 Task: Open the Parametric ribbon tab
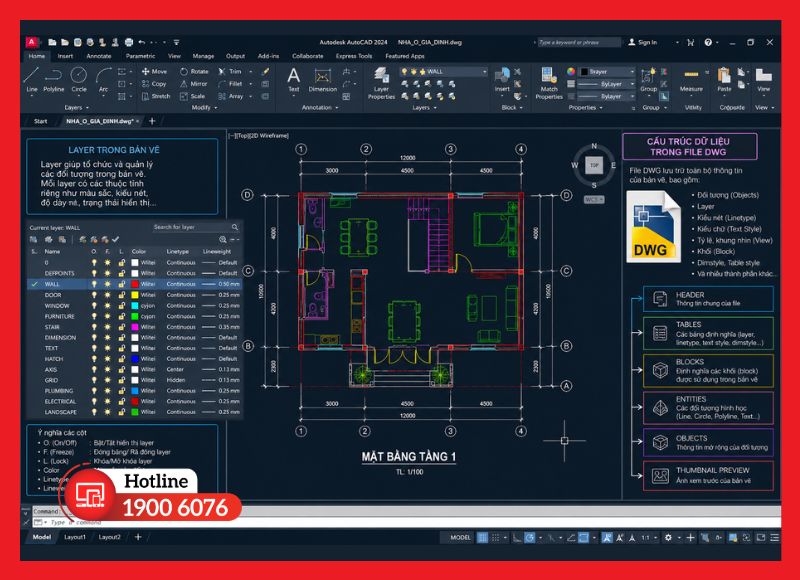(x=140, y=56)
